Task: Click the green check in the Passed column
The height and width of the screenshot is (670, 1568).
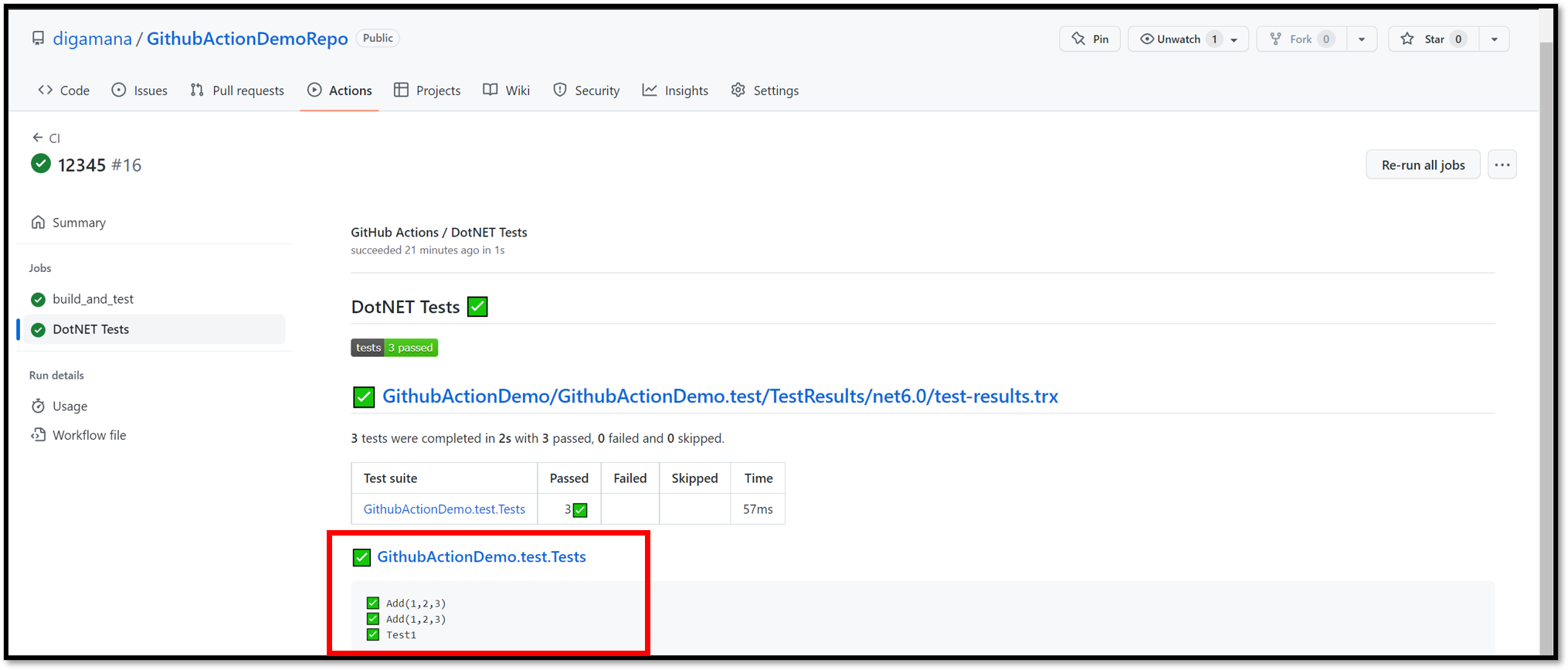Action: tap(580, 510)
